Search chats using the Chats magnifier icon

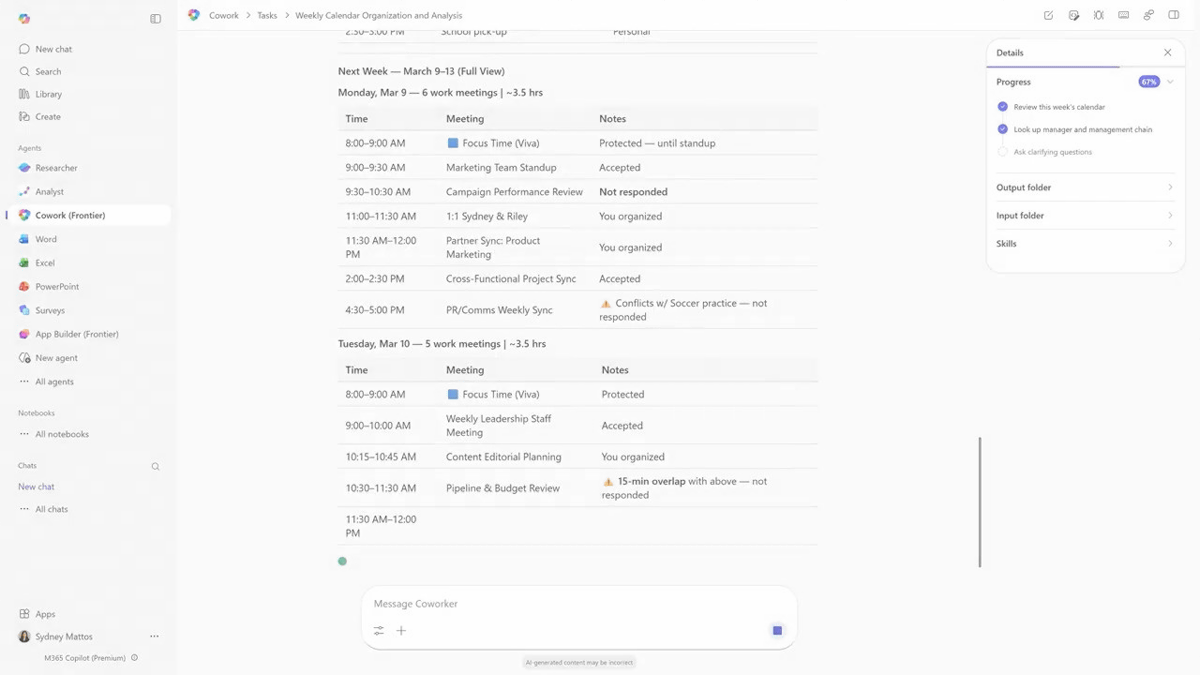[x=155, y=466]
